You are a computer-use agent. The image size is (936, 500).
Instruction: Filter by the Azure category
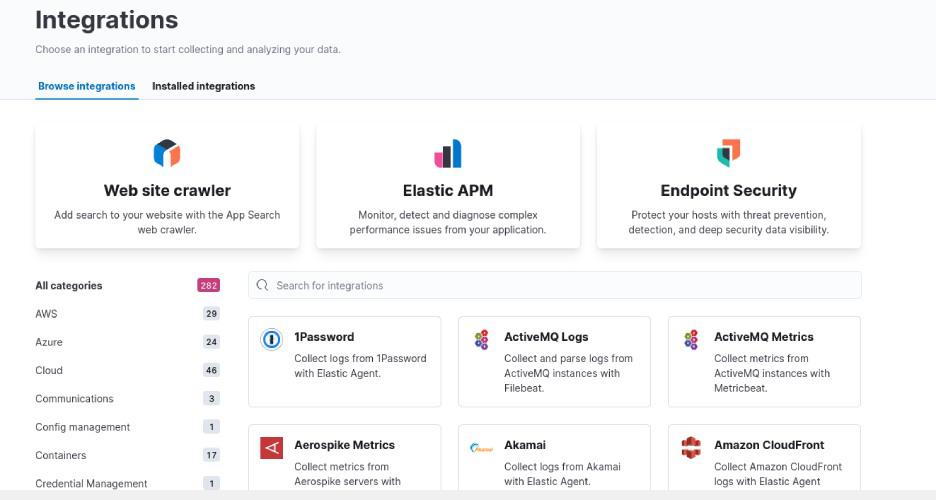pyautogui.click(x=49, y=342)
